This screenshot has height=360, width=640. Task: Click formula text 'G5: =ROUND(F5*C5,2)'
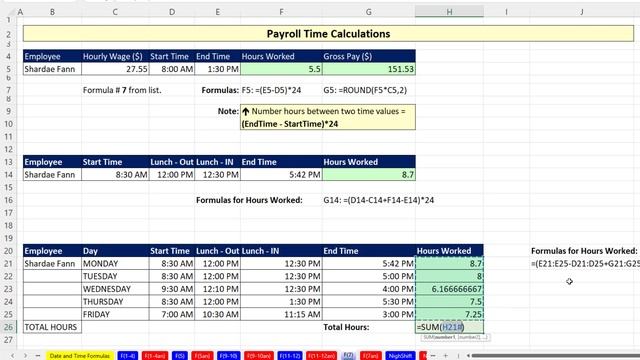pos(365,90)
